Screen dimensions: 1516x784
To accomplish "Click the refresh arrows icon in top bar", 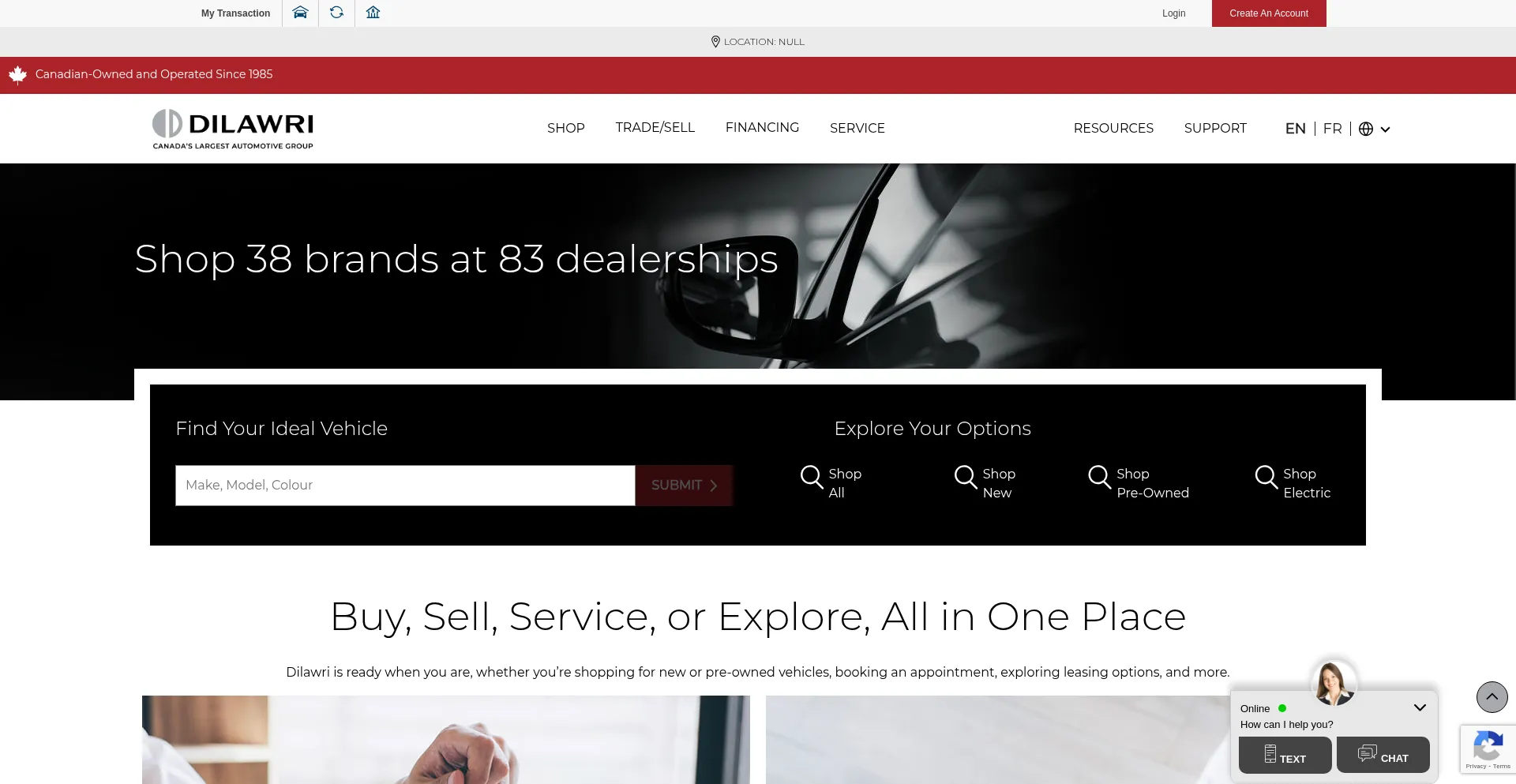I will coord(336,13).
